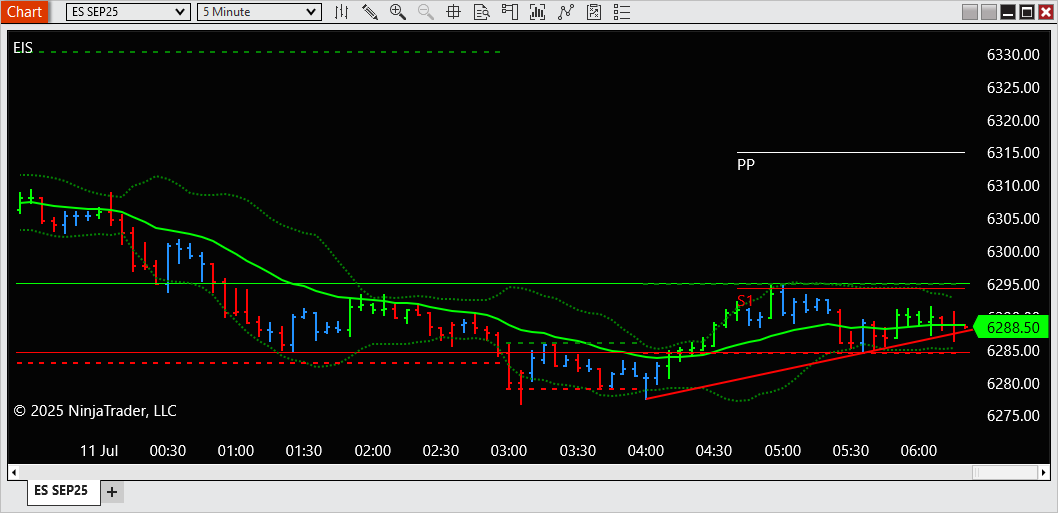Click the 6285.00 price axis label
Screen dimensions: 1058x513
click(1013, 351)
